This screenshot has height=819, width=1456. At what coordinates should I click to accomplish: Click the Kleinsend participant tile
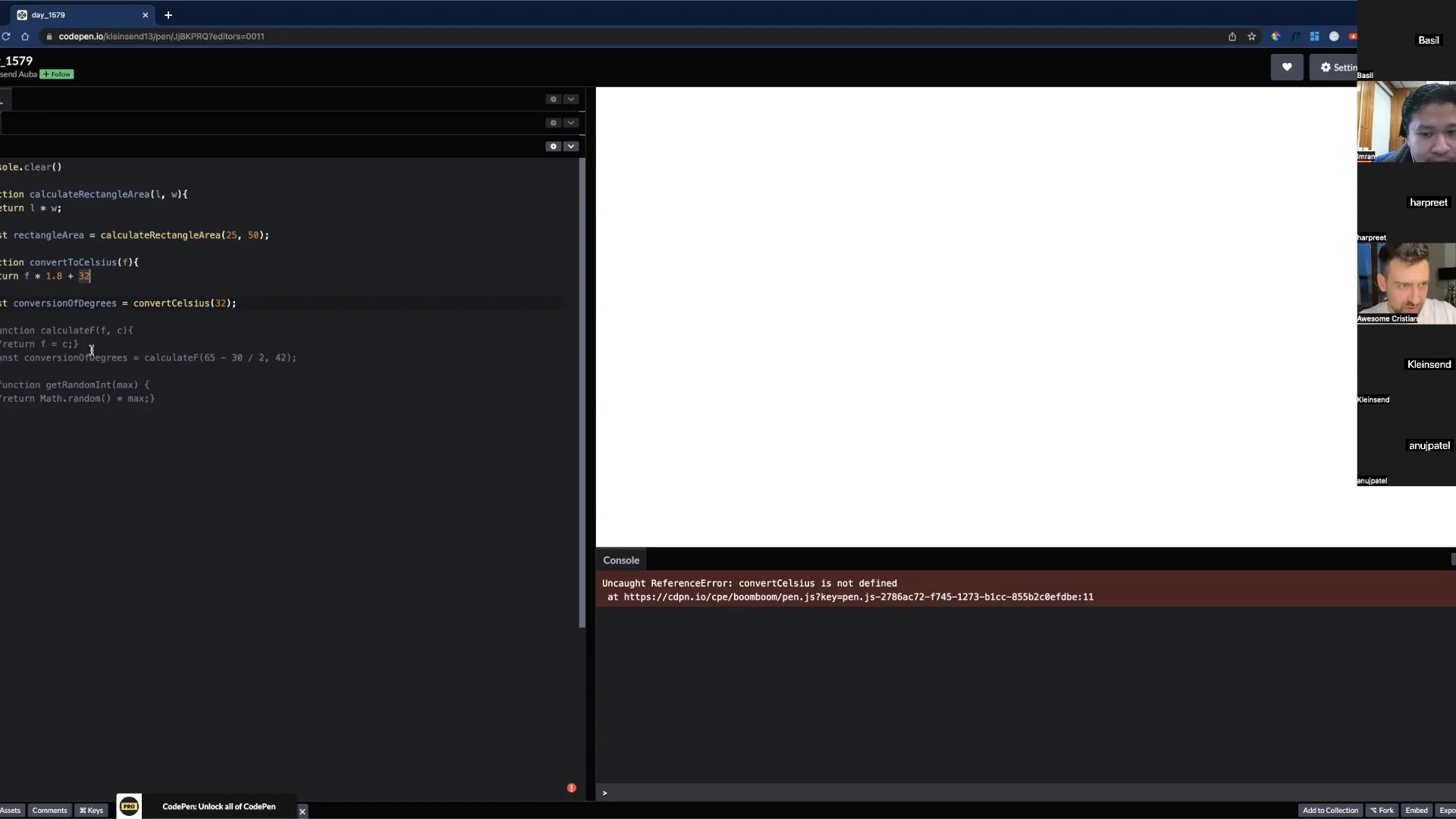click(1406, 365)
